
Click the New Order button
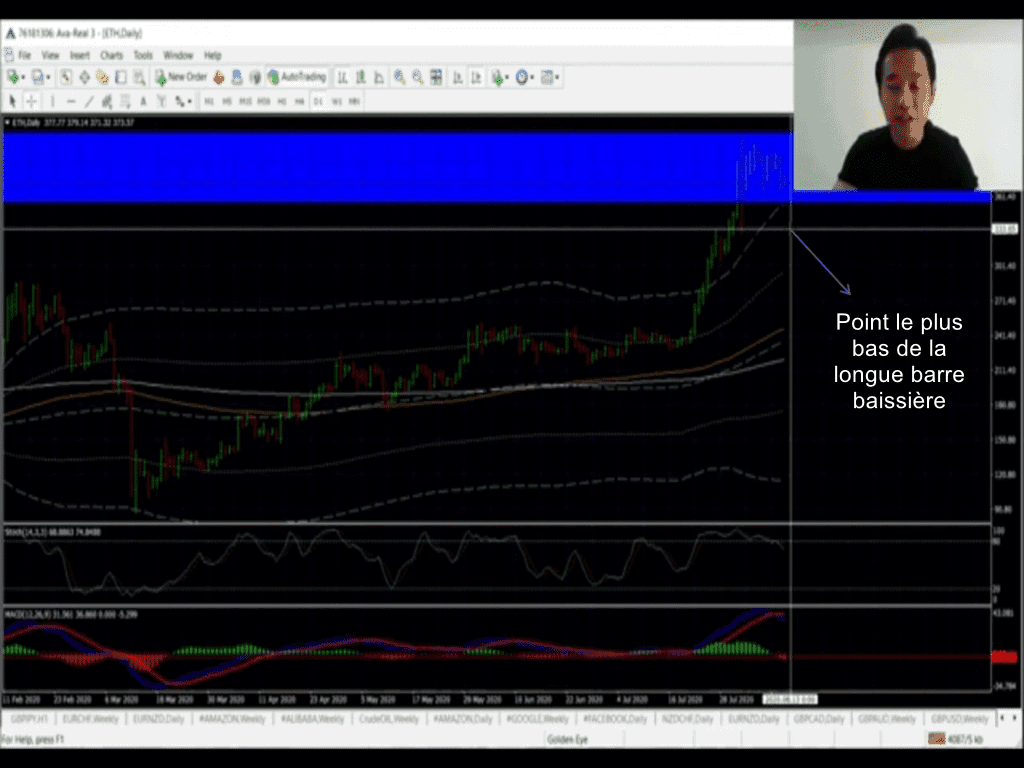181,77
